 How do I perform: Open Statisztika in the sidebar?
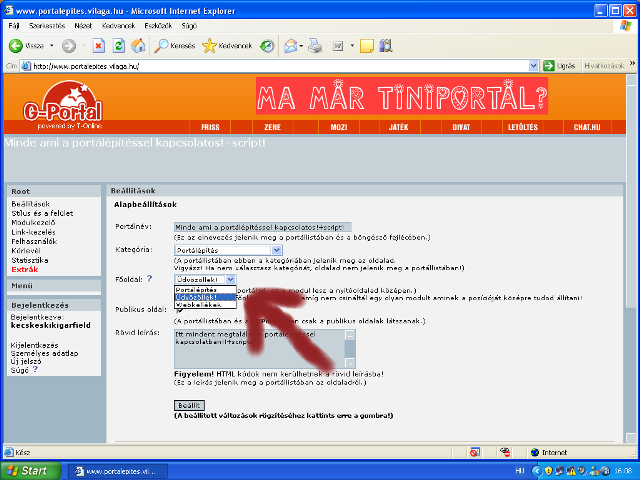click(29, 260)
